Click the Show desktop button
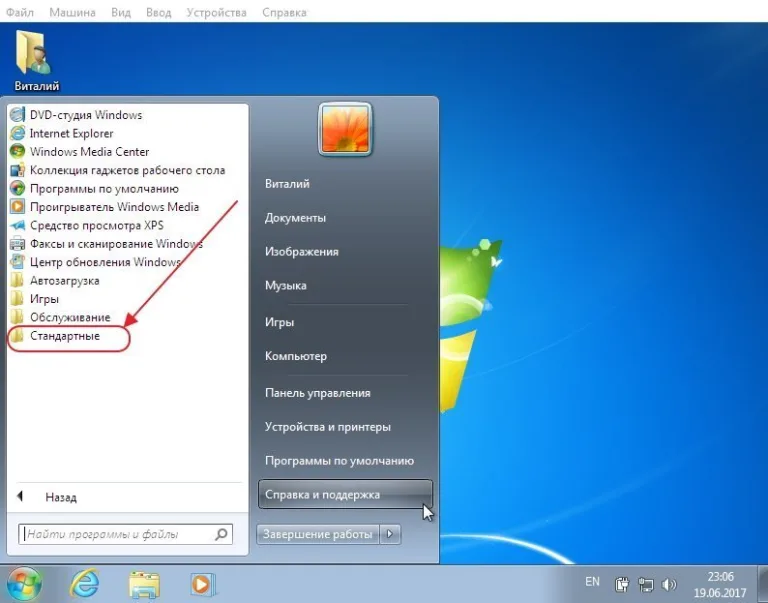768x603 pixels. coord(763,584)
